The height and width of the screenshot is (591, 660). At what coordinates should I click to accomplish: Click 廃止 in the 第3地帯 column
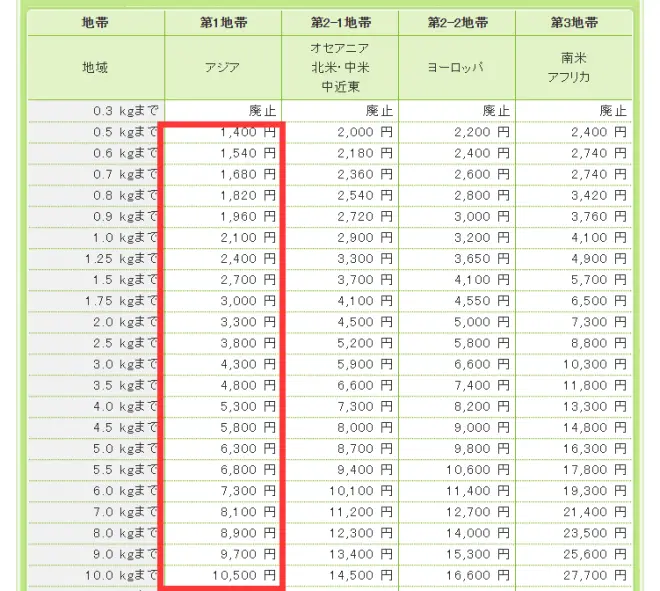[x=613, y=111]
